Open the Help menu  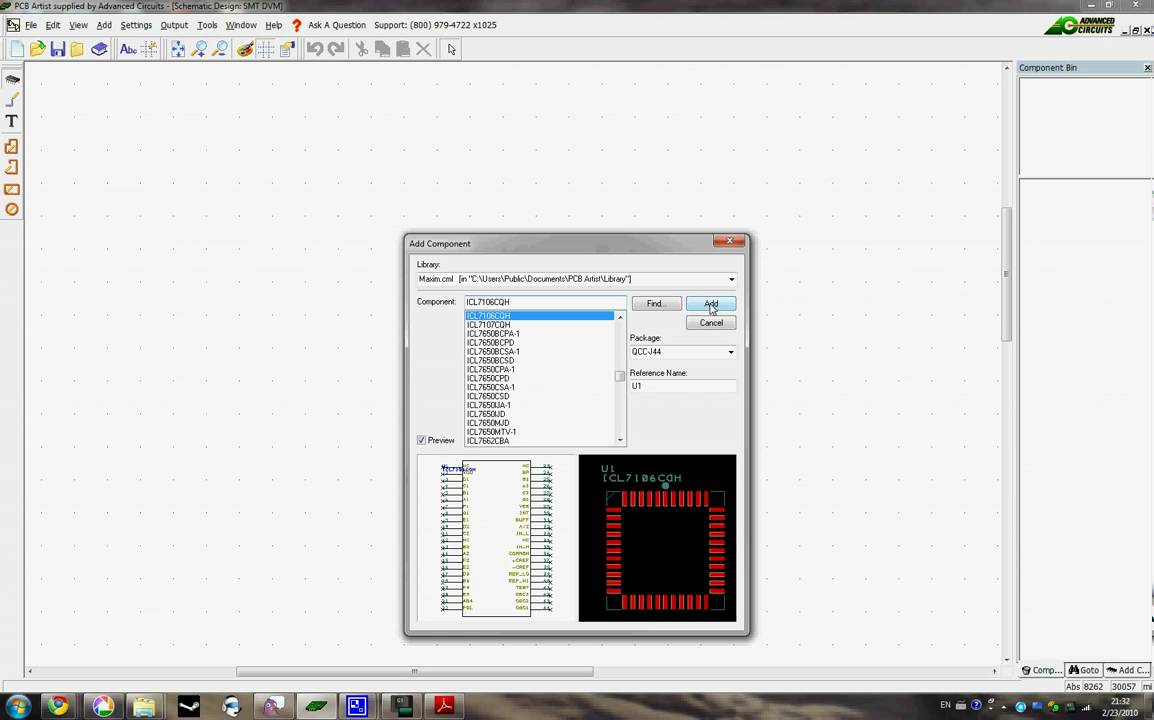pyautogui.click(x=273, y=25)
